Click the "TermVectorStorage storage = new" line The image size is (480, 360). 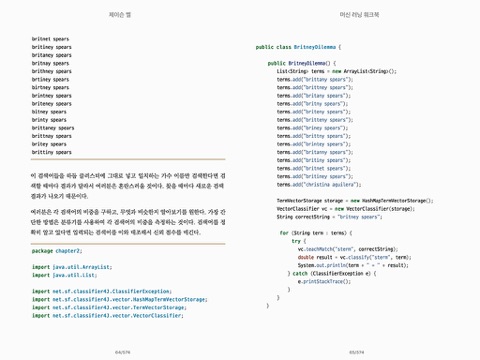pos(355,201)
